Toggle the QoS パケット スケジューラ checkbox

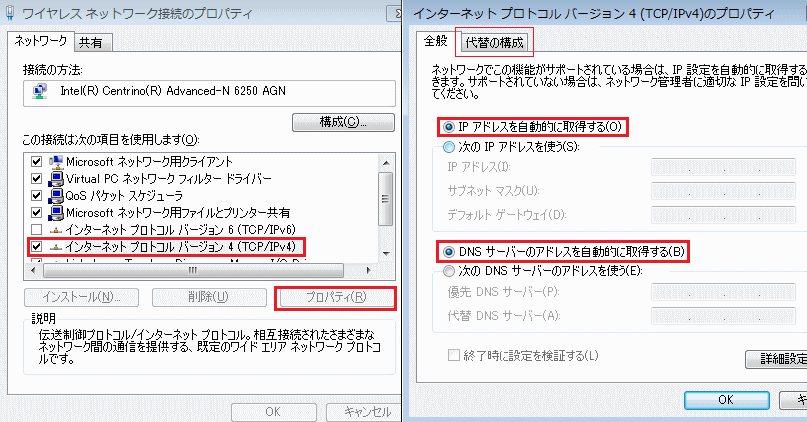(36, 196)
